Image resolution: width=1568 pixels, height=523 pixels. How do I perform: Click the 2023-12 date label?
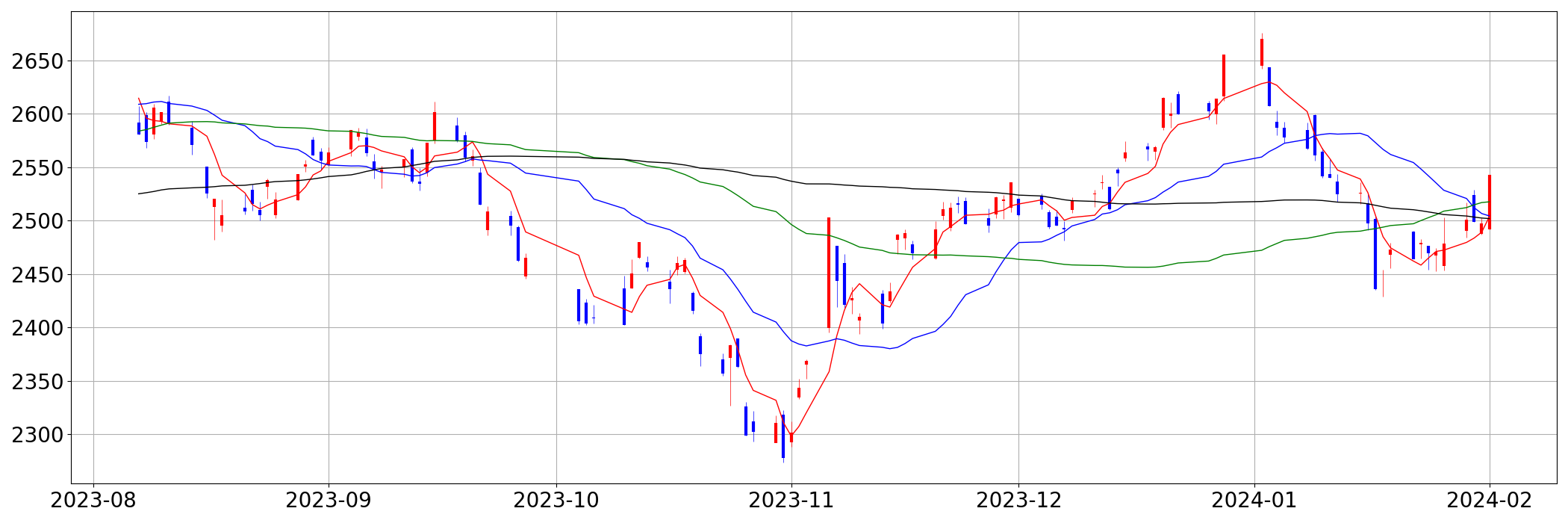click(x=1019, y=501)
